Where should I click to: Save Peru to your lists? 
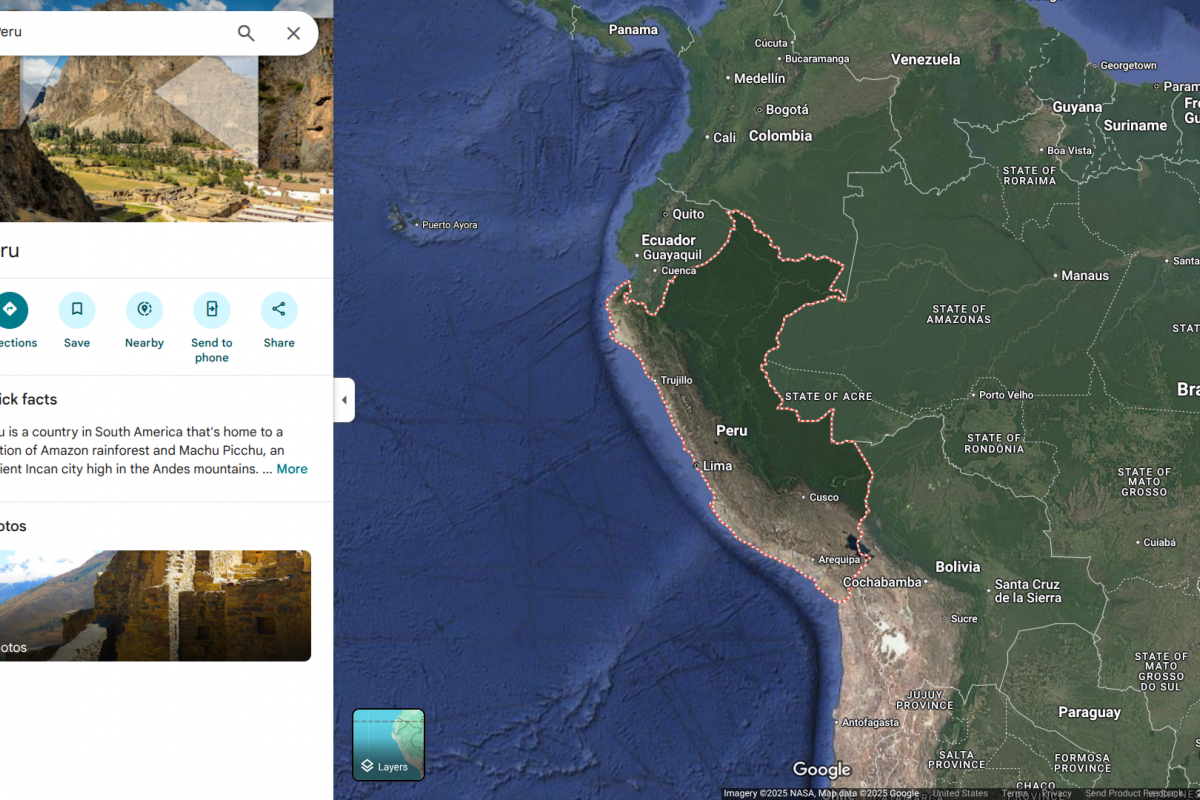coord(77,310)
